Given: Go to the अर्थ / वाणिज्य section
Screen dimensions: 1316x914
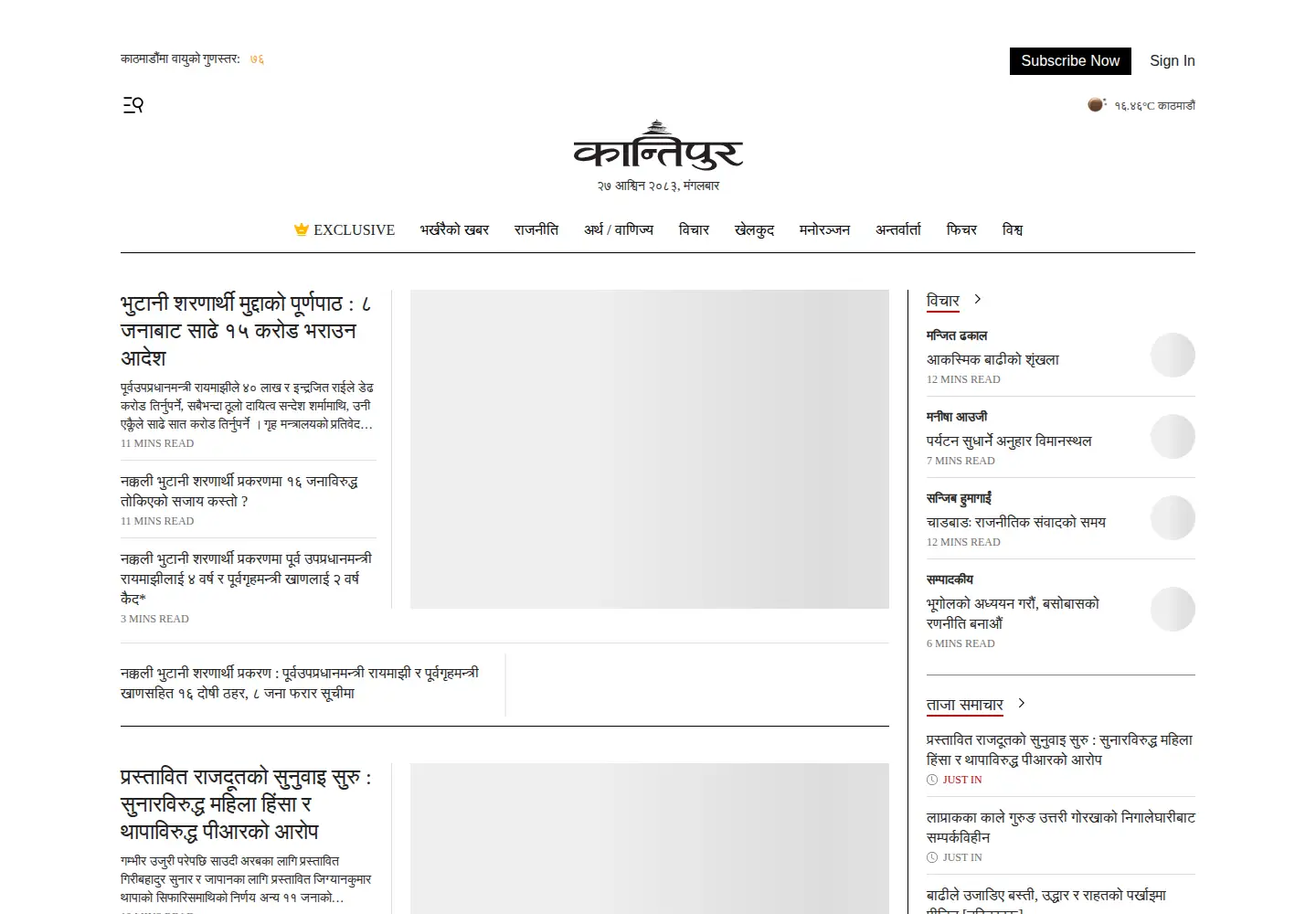Looking at the screenshot, I should tap(619, 230).
